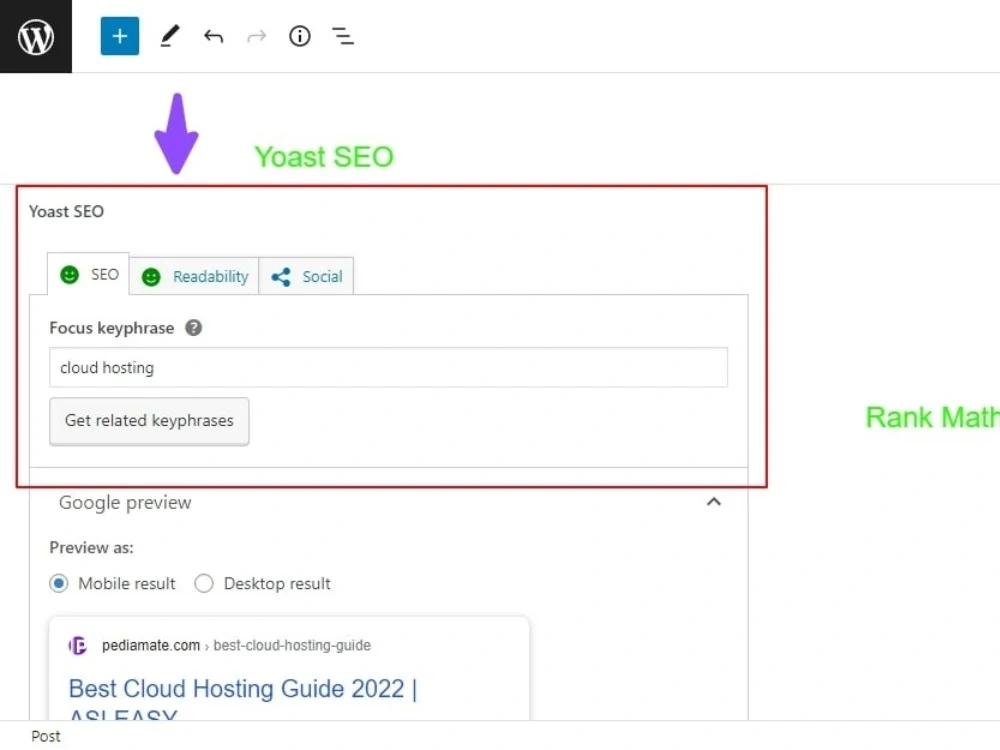Switch to the Readability tab
The height and width of the screenshot is (750, 1000).
point(194,276)
